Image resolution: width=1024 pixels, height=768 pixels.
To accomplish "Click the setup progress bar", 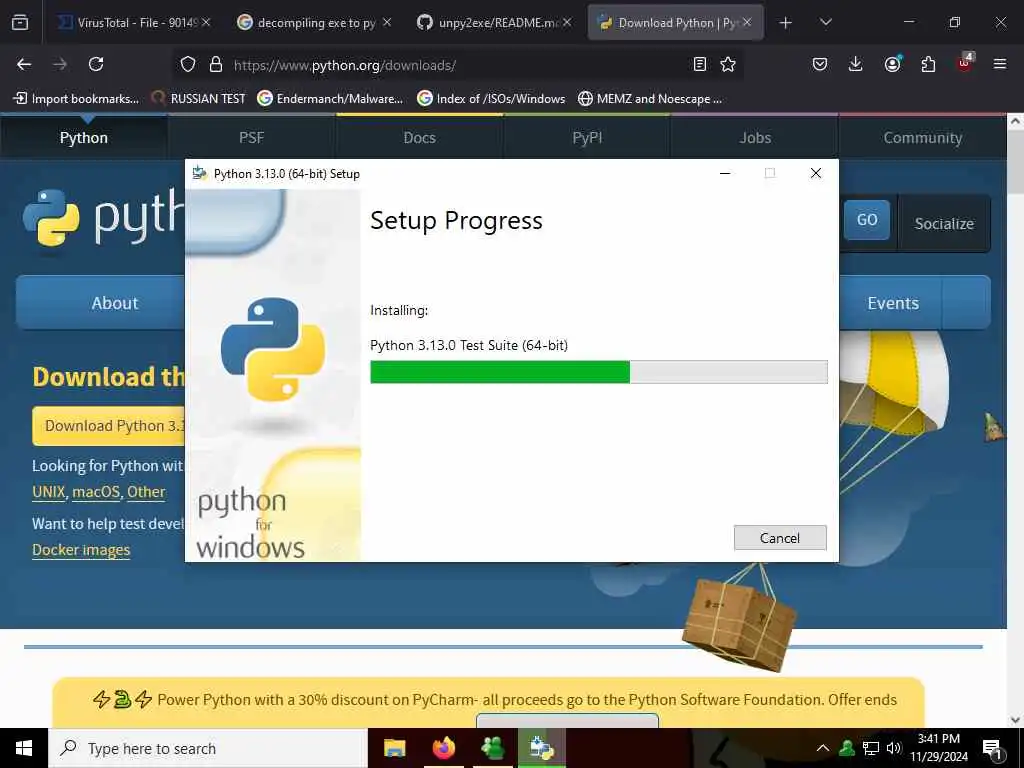I will pos(598,372).
